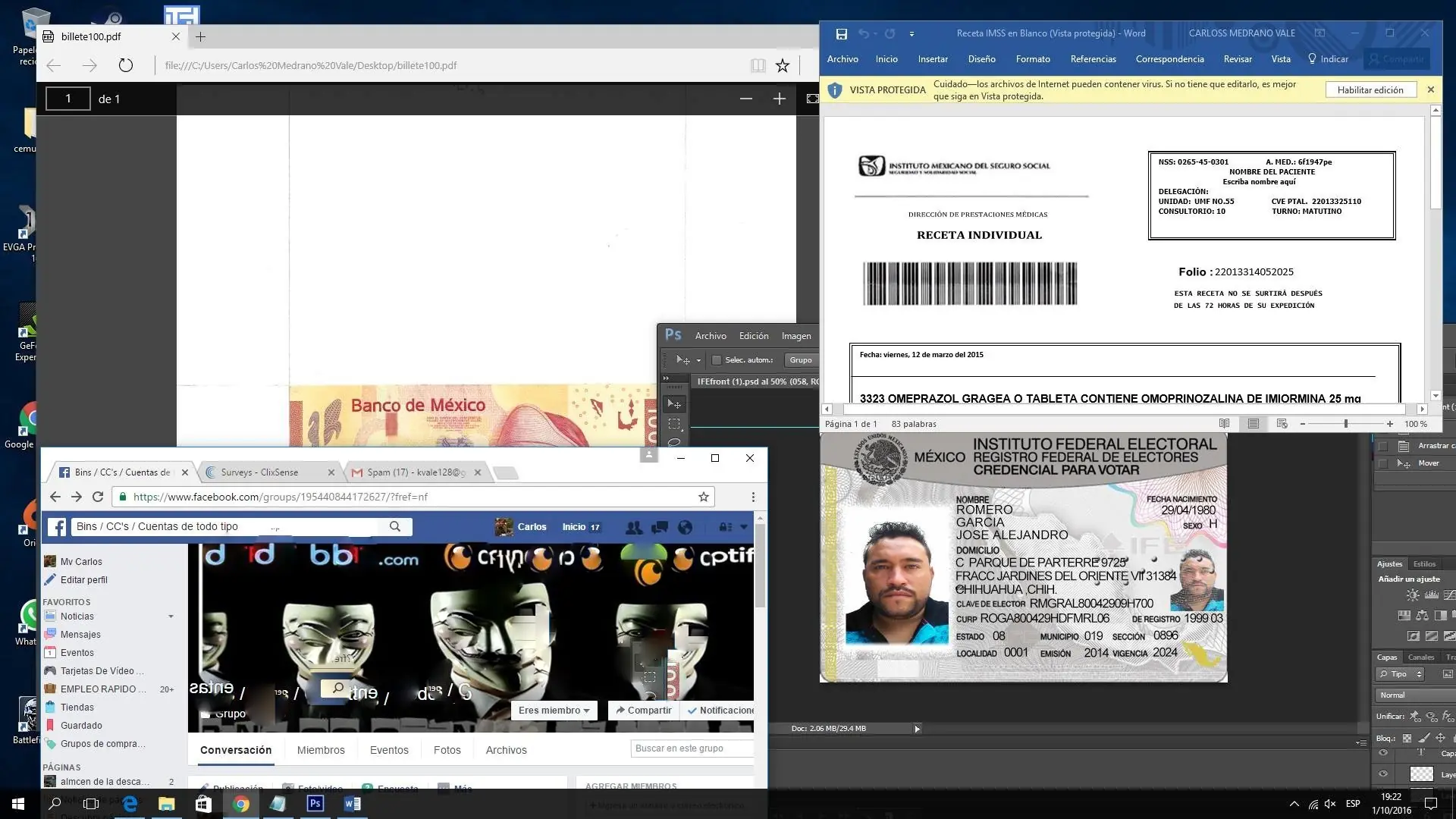Click lock transparent pixels icon in Capas panel
The height and width of the screenshot is (819, 1456).
tap(1407, 738)
